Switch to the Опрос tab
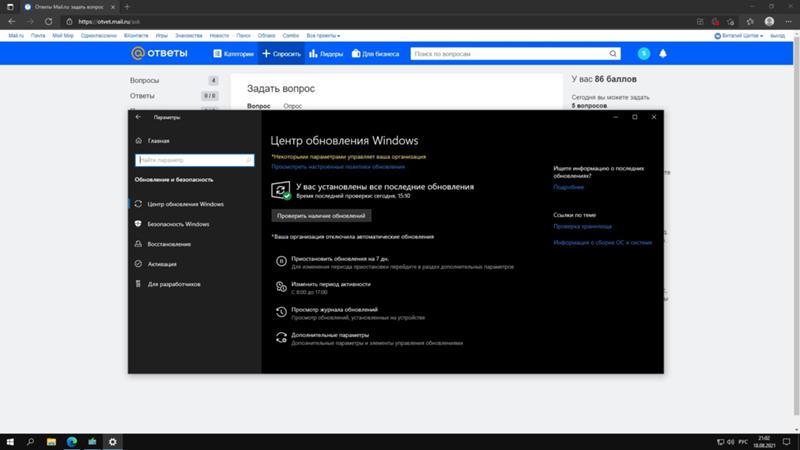The width and height of the screenshot is (800, 450). tap(292, 106)
